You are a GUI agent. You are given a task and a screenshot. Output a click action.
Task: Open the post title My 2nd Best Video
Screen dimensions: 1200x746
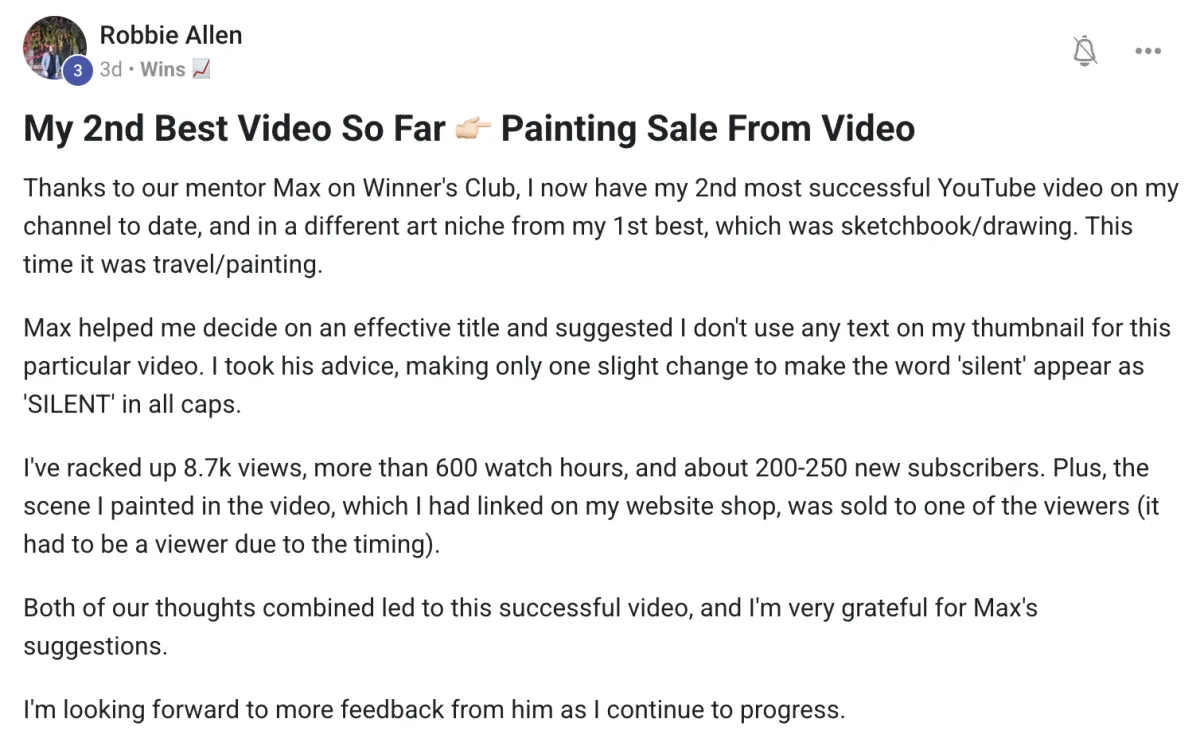469,128
